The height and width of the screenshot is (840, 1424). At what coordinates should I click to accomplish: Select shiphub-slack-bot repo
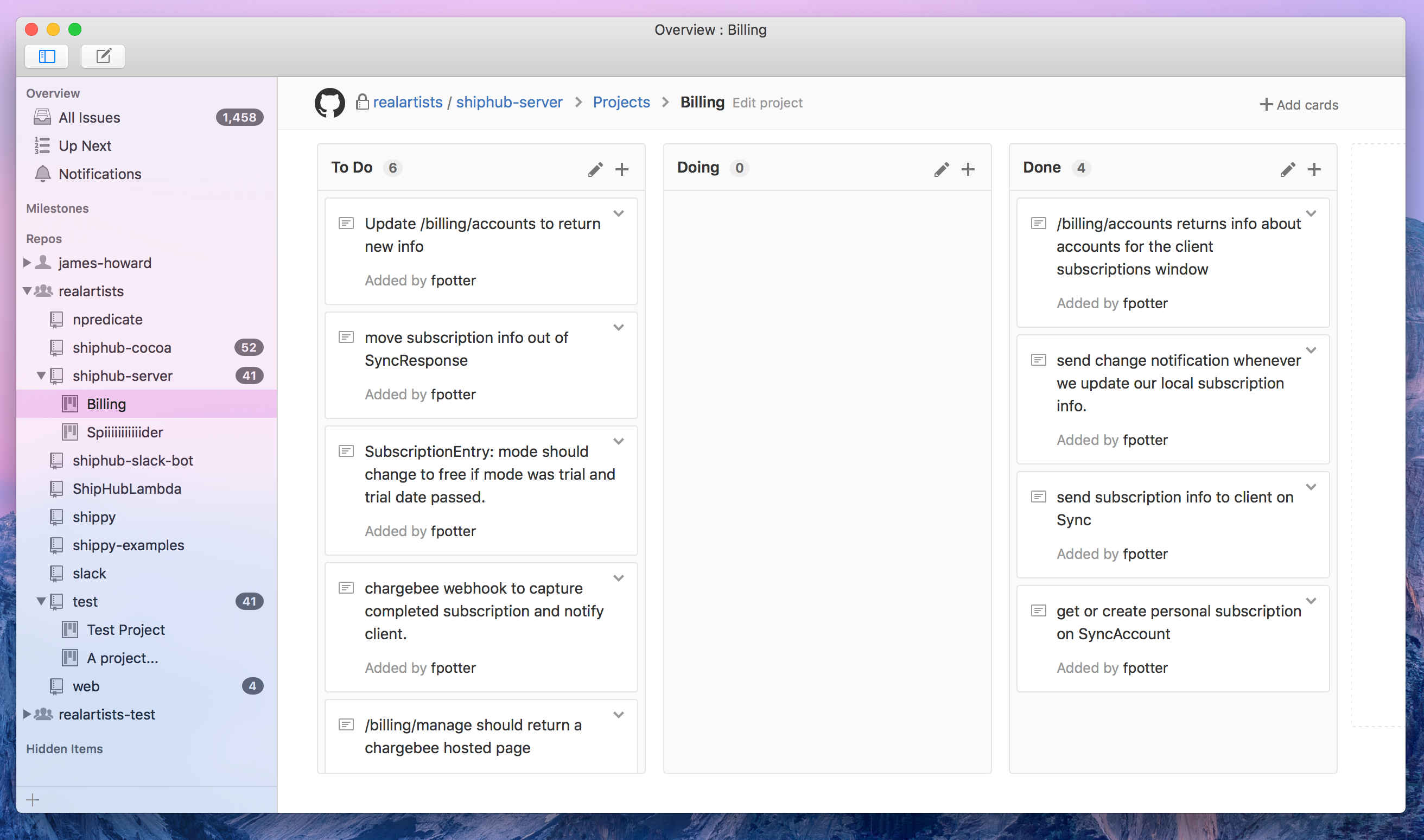pyautogui.click(x=147, y=460)
